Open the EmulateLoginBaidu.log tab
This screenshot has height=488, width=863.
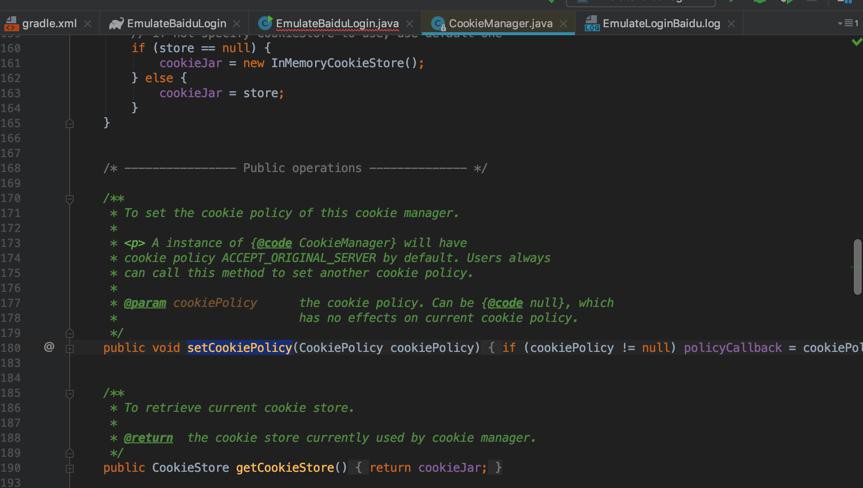click(x=661, y=24)
